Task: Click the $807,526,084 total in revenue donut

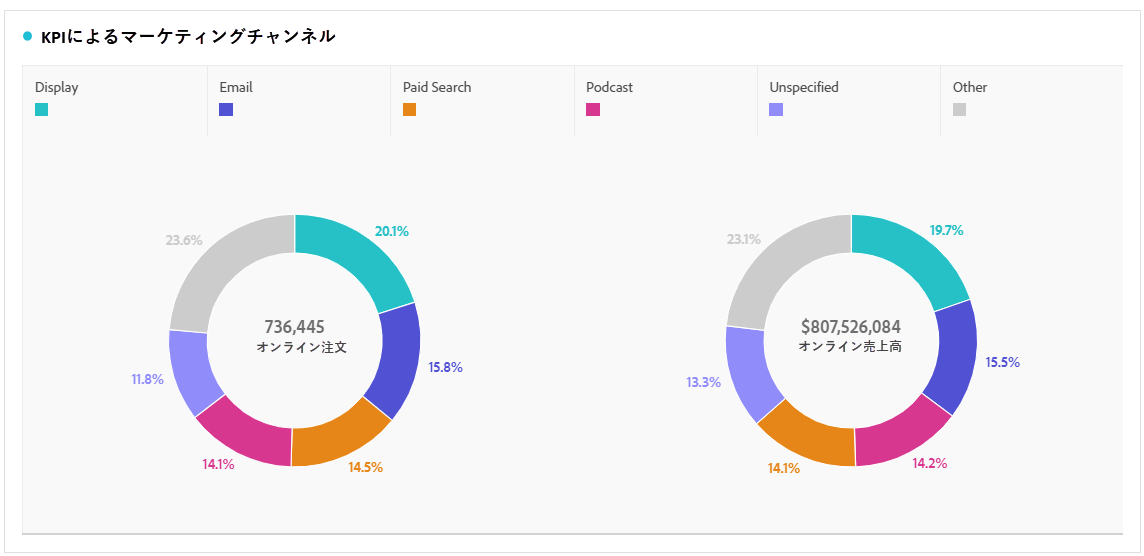Action: (851, 327)
